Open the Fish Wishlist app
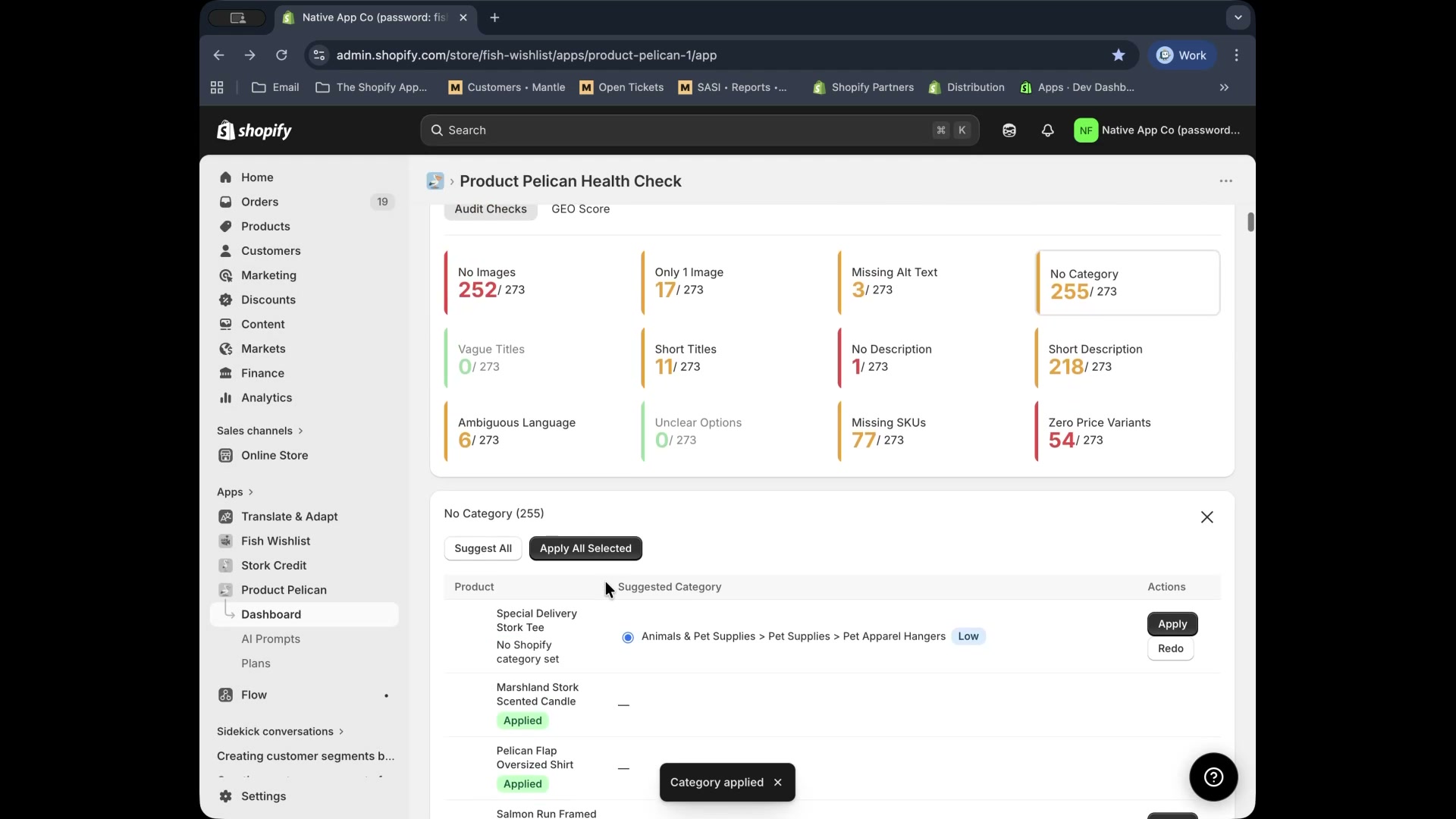The width and height of the screenshot is (1456, 819). (275, 541)
